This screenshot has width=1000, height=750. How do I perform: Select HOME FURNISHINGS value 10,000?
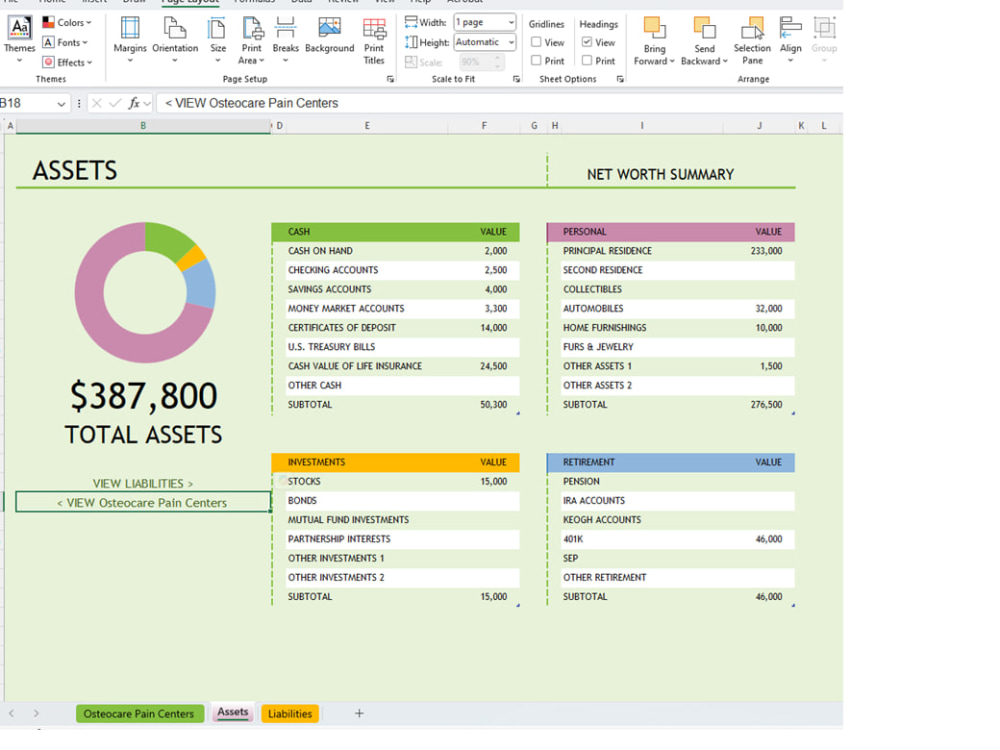point(768,328)
